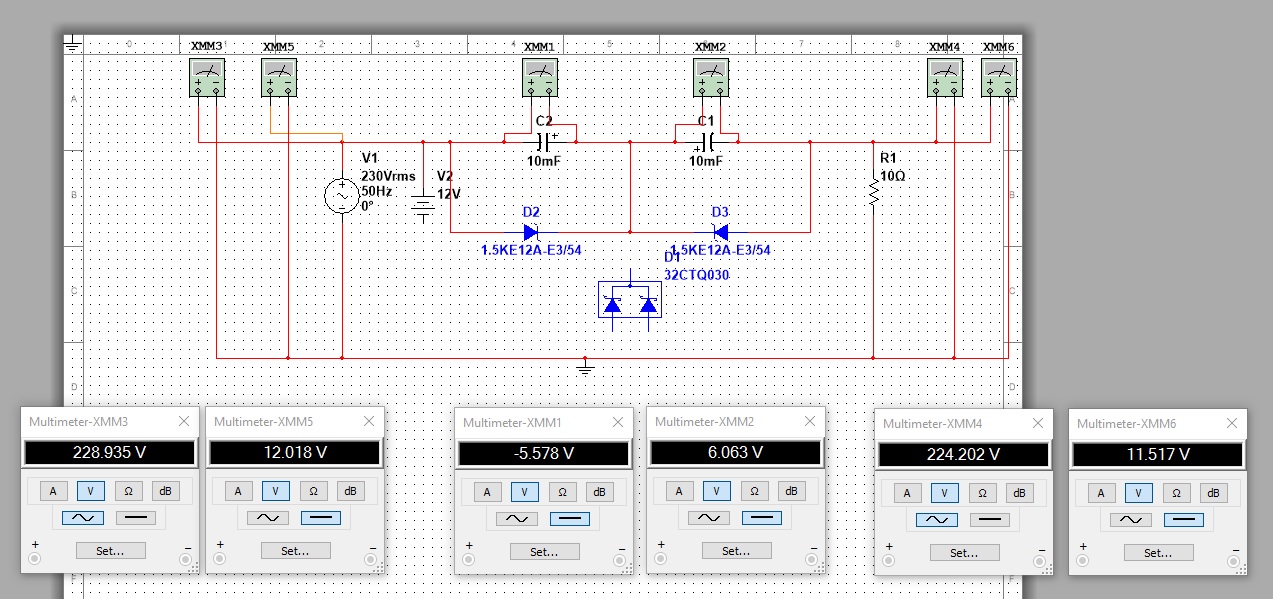
Task: Open Set... settings in Multimeter-XMM4
Action: click(x=964, y=552)
